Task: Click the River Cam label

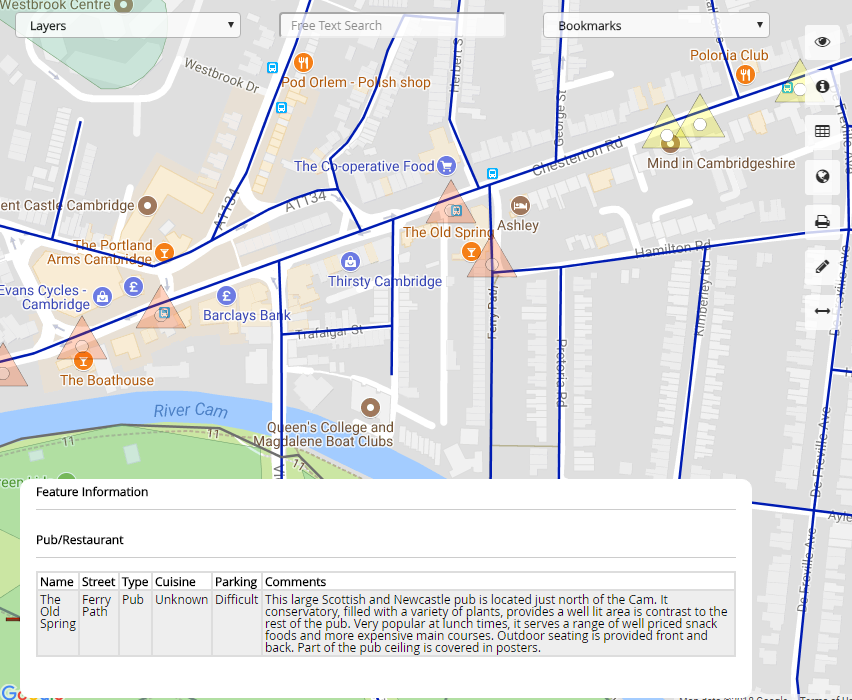Action: tap(191, 410)
